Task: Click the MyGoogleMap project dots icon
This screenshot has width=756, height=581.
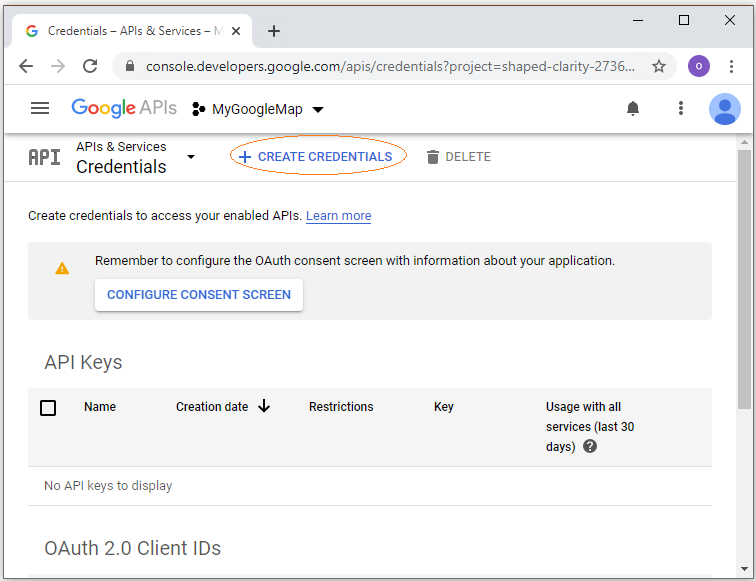Action: (198, 109)
